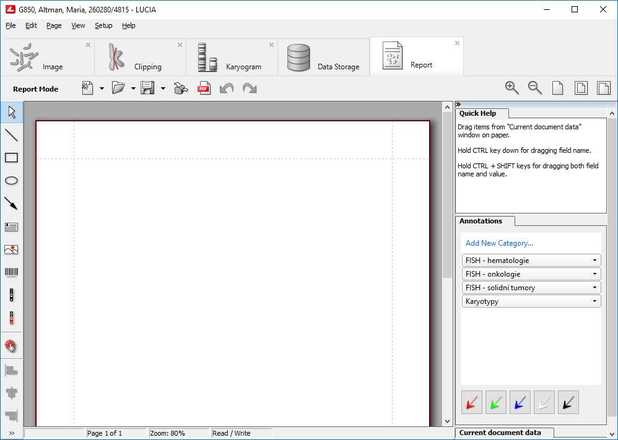Expand FISH - hematologie category
Screen dimensions: 618x440
[x=595, y=261]
